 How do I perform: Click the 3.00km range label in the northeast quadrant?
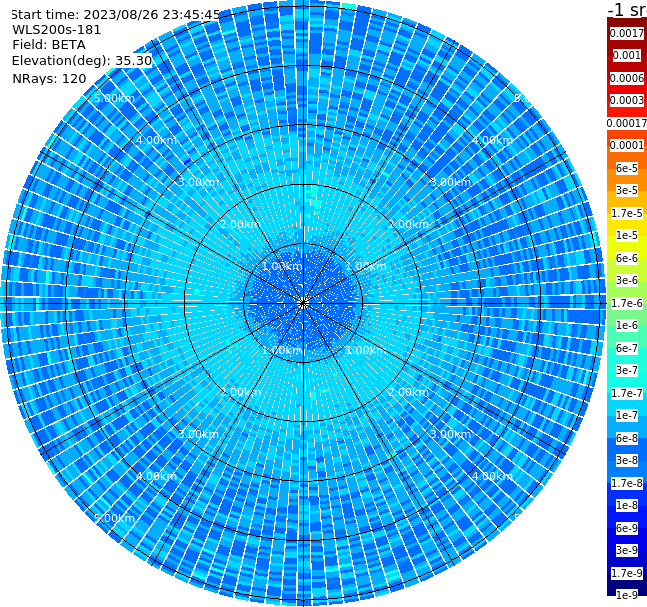coord(451,182)
